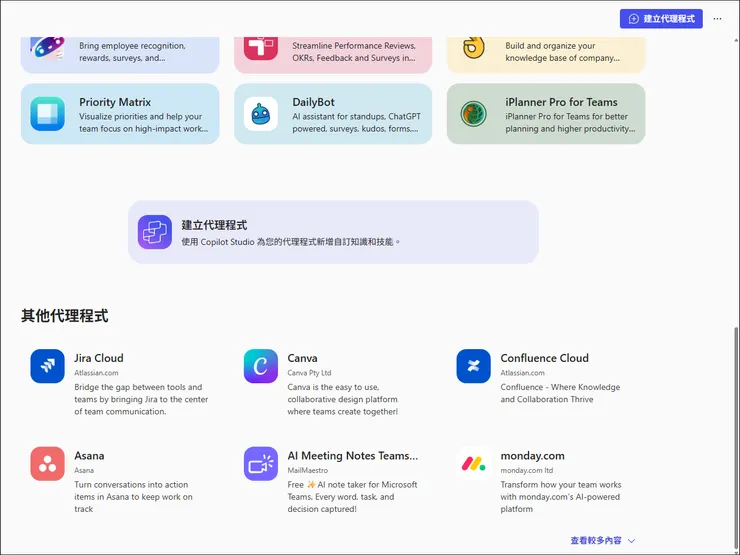Click the vertical scrollbar thumb
The height and width of the screenshot is (555, 740).
tap(736, 439)
